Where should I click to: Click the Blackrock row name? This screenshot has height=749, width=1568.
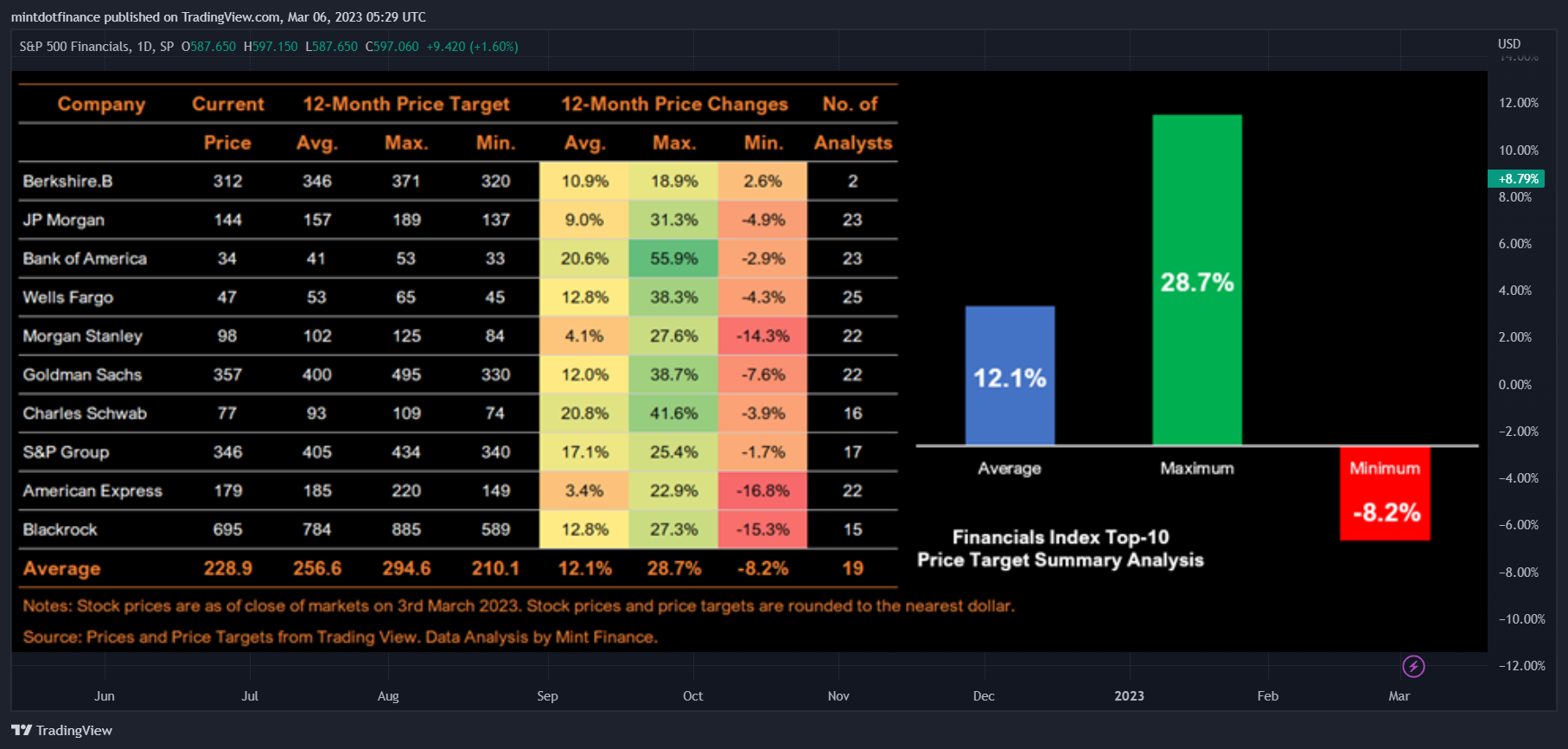click(x=60, y=529)
